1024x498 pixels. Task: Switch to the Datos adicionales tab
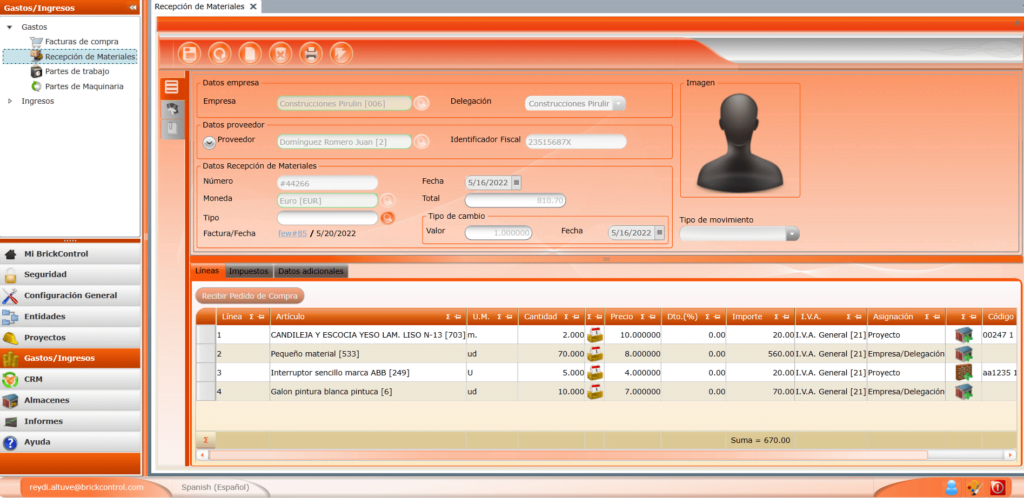click(x=311, y=271)
